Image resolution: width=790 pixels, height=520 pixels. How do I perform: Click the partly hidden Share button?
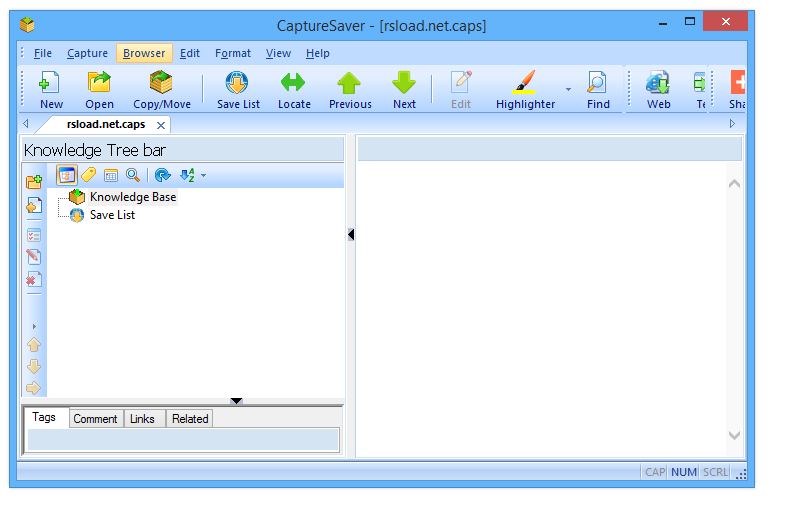pos(737,90)
